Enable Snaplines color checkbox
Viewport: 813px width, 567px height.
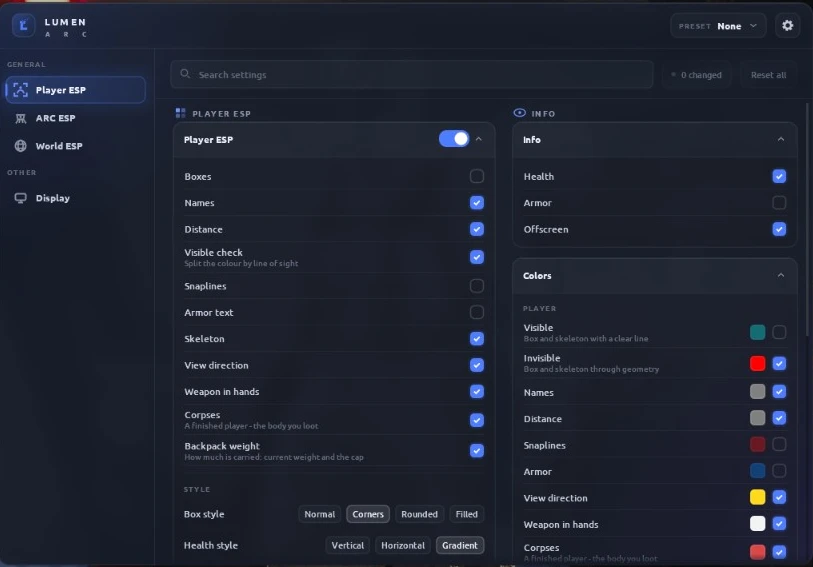point(779,444)
